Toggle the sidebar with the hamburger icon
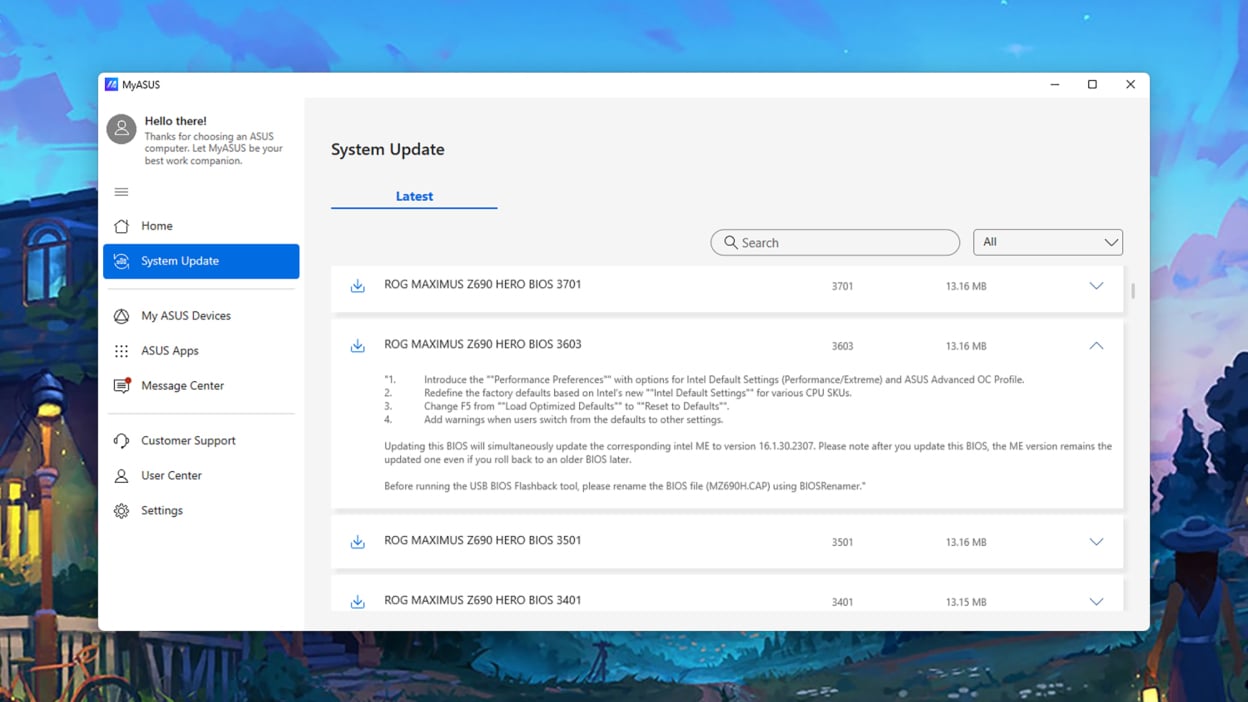Viewport: 1248px width, 702px height. point(121,191)
